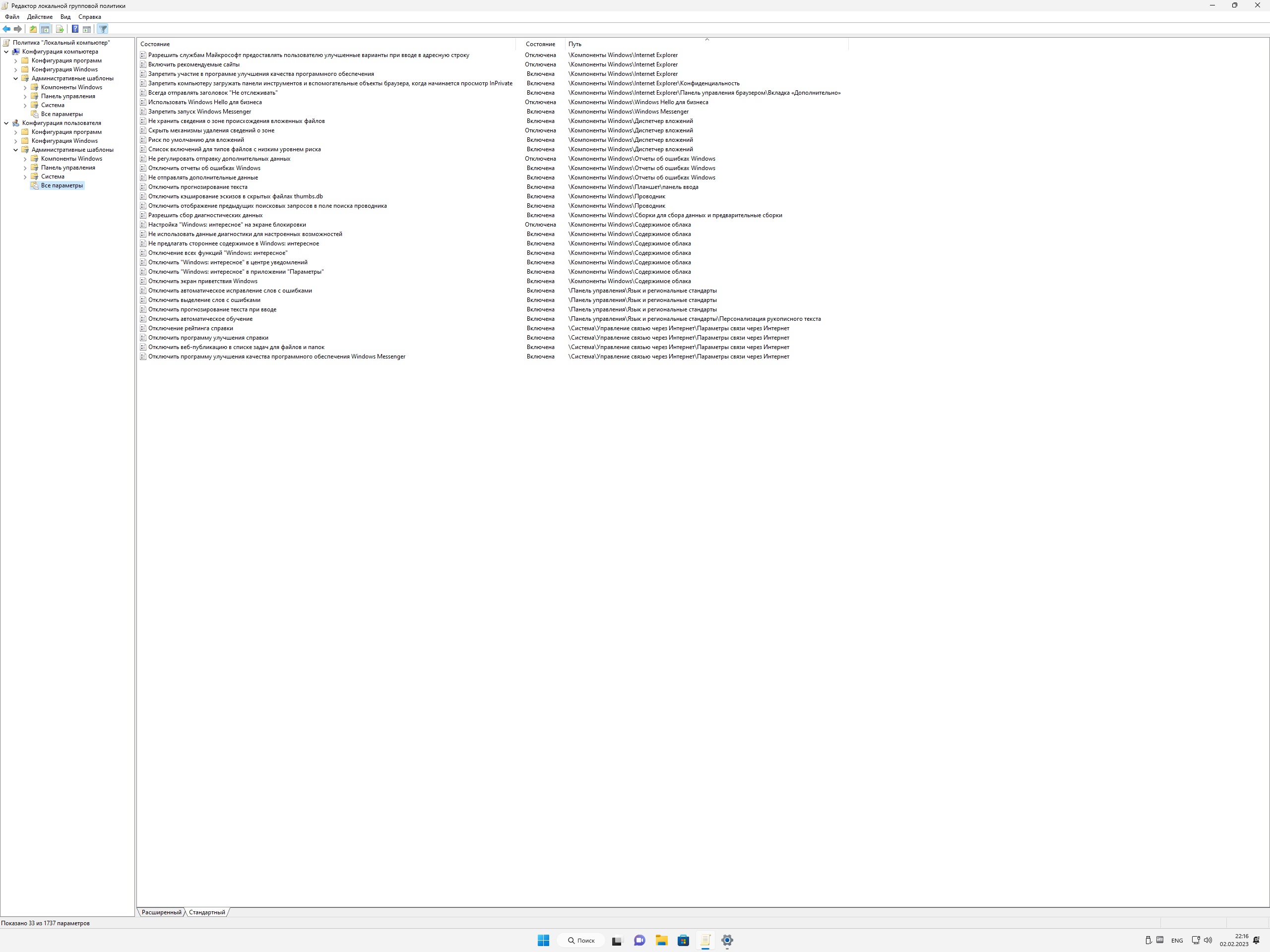This screenshot has width=1270, height=952.
Task: Expand Компоненты Windows under user configuration
Action: (25, 159)
